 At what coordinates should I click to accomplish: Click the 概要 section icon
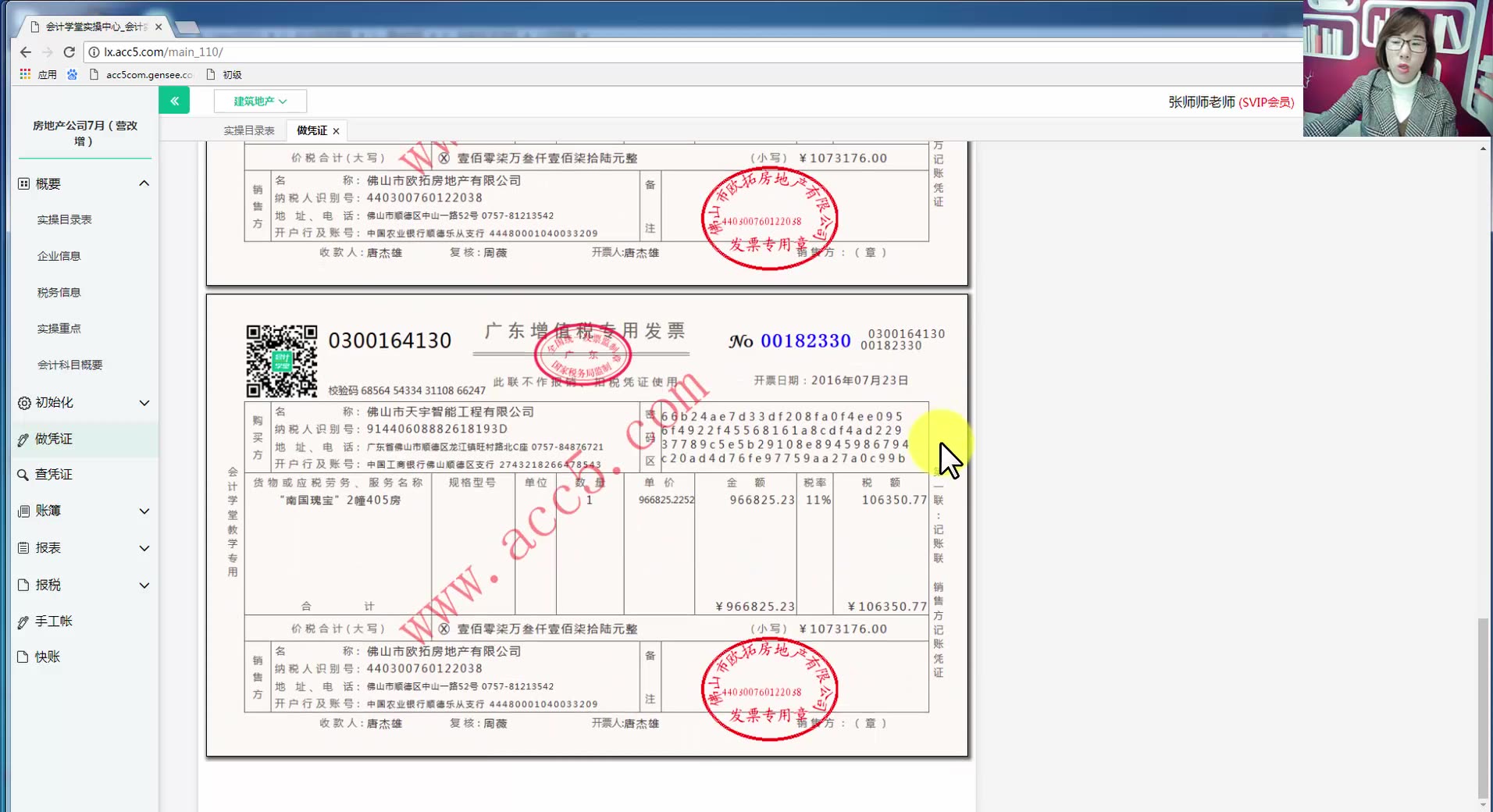pos(23,183)
